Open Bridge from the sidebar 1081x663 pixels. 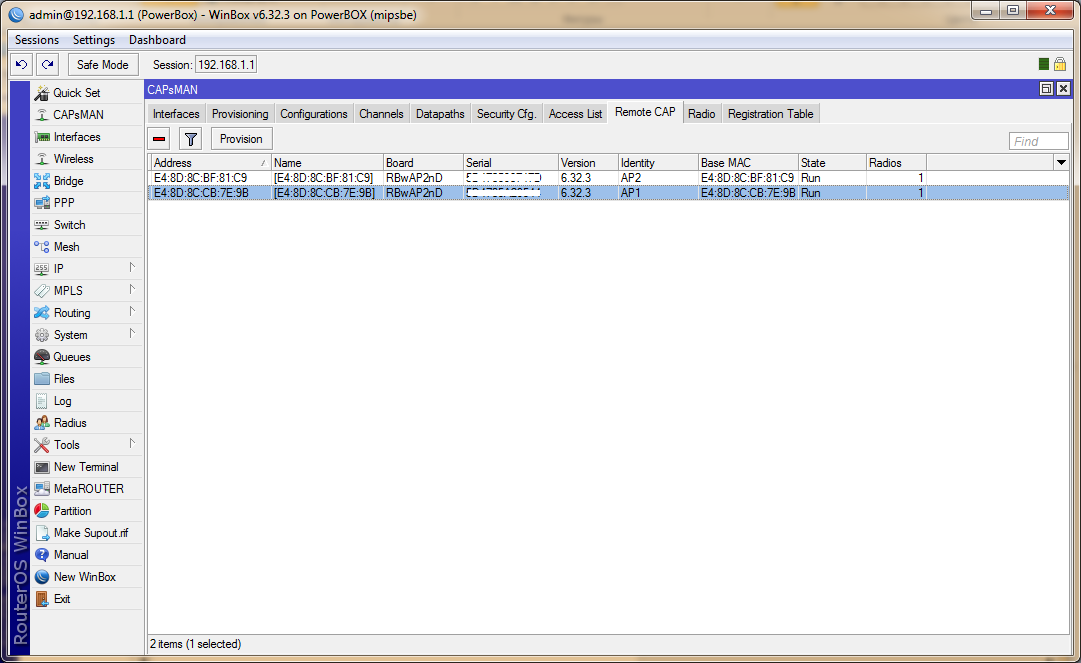click(68, 181)
